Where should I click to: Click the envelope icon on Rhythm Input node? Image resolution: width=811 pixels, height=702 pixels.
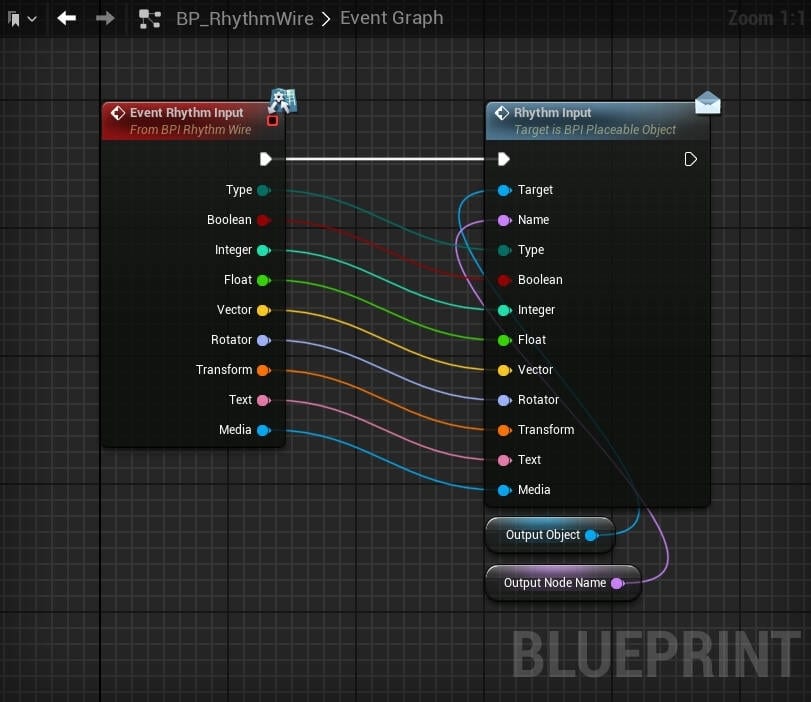[x=708, y=102]
